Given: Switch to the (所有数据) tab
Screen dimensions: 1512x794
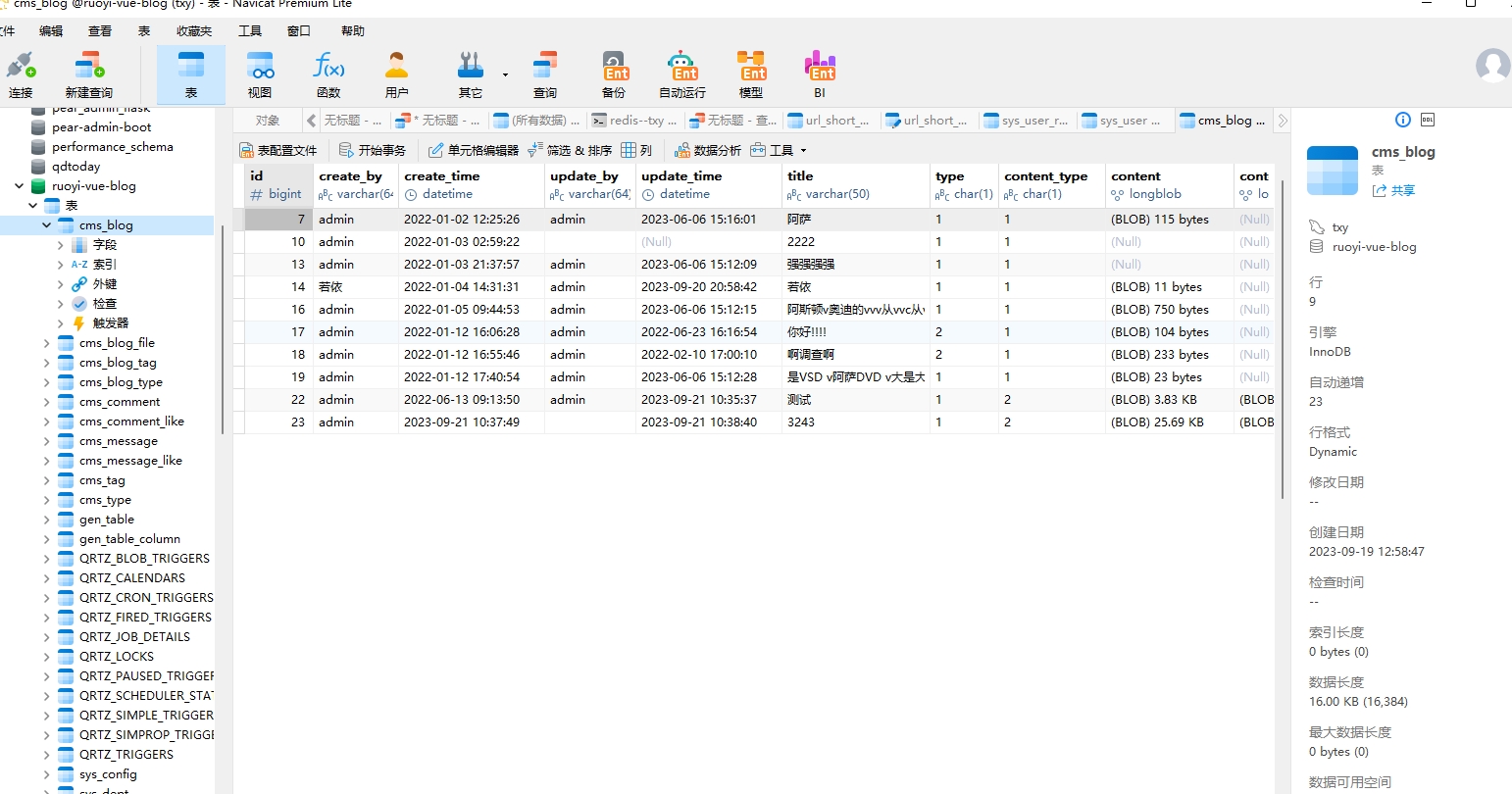Looking at the screenshot, I should coord(536,121).
